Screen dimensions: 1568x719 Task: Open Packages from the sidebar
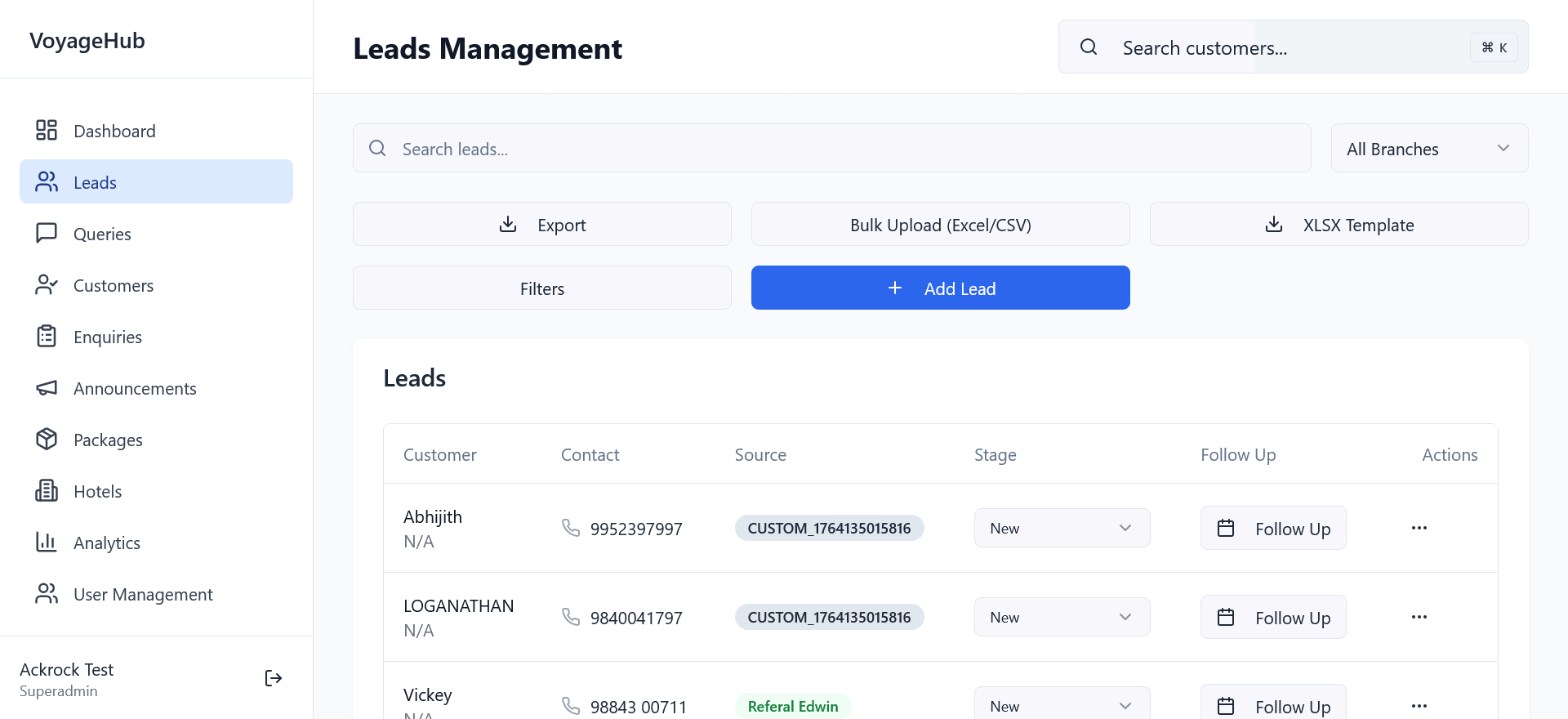pyautogui.click(x=156, y=440)
